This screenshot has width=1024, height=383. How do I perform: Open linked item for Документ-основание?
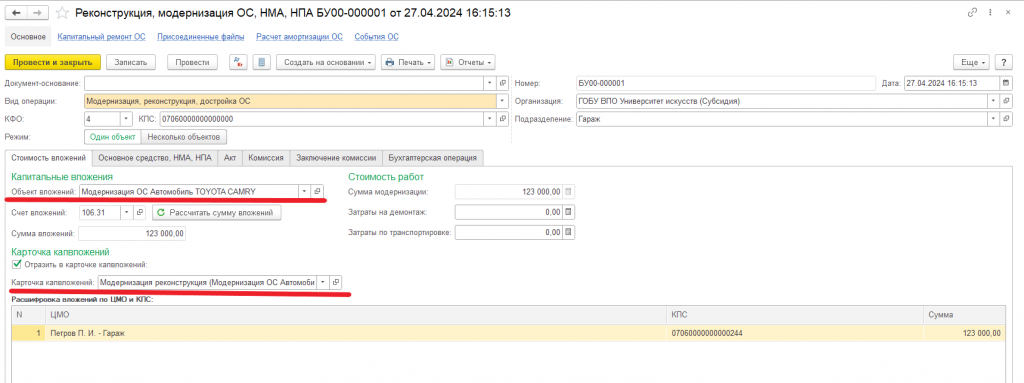click(502, 83)
